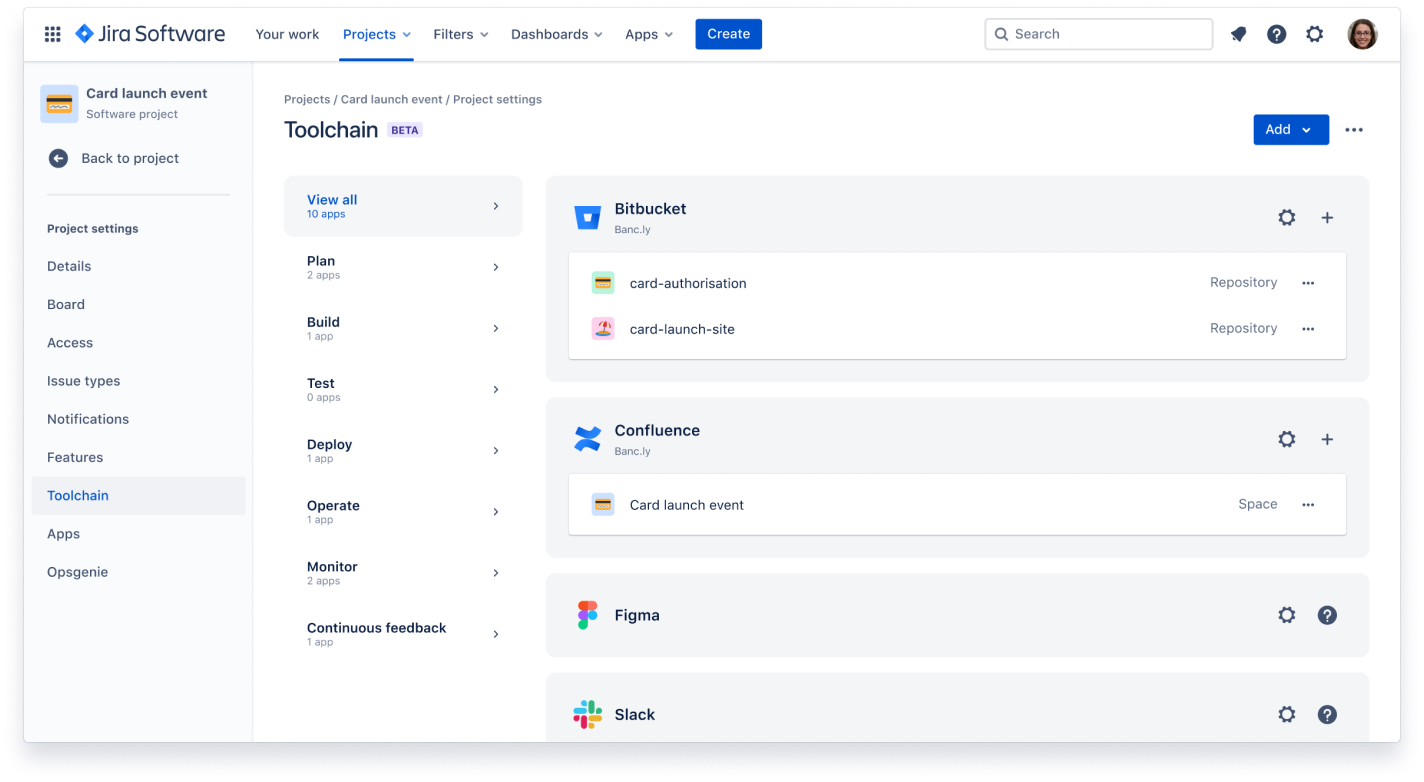Screen dimensions: 1424x782
Task: Click inside the Search field
Action: coord(1098,33)
